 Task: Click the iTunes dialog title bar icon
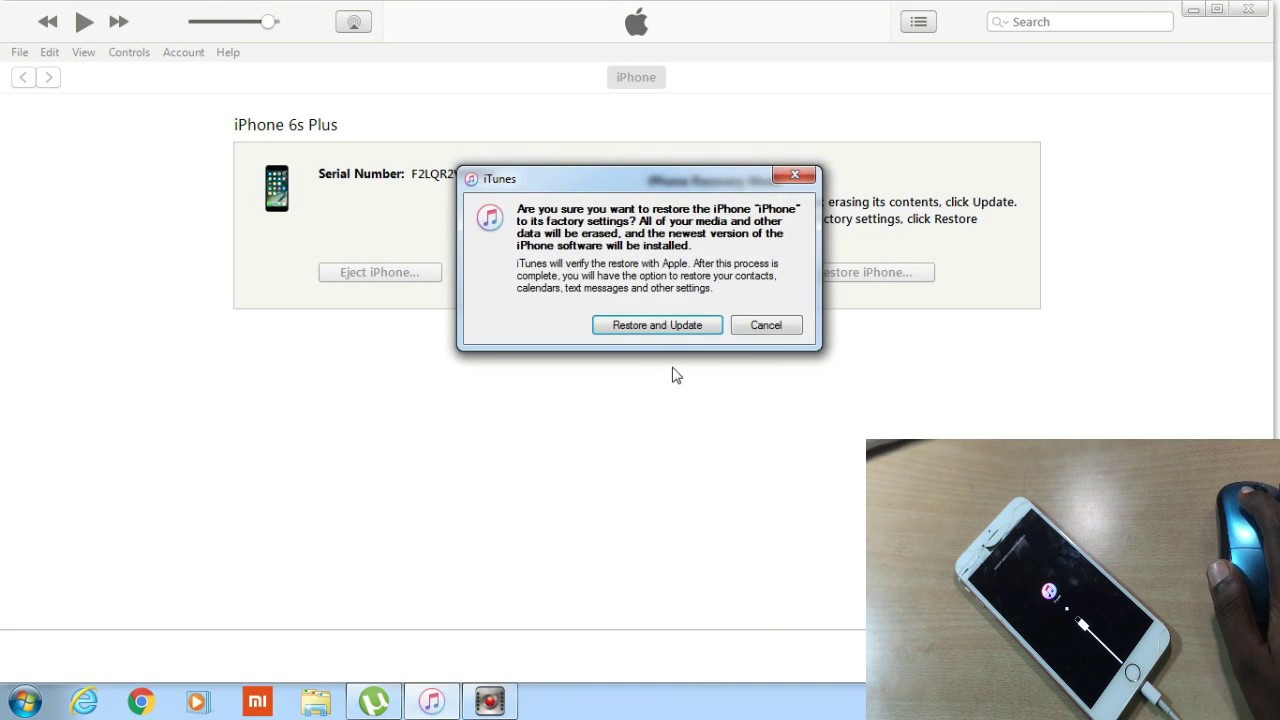472,179
